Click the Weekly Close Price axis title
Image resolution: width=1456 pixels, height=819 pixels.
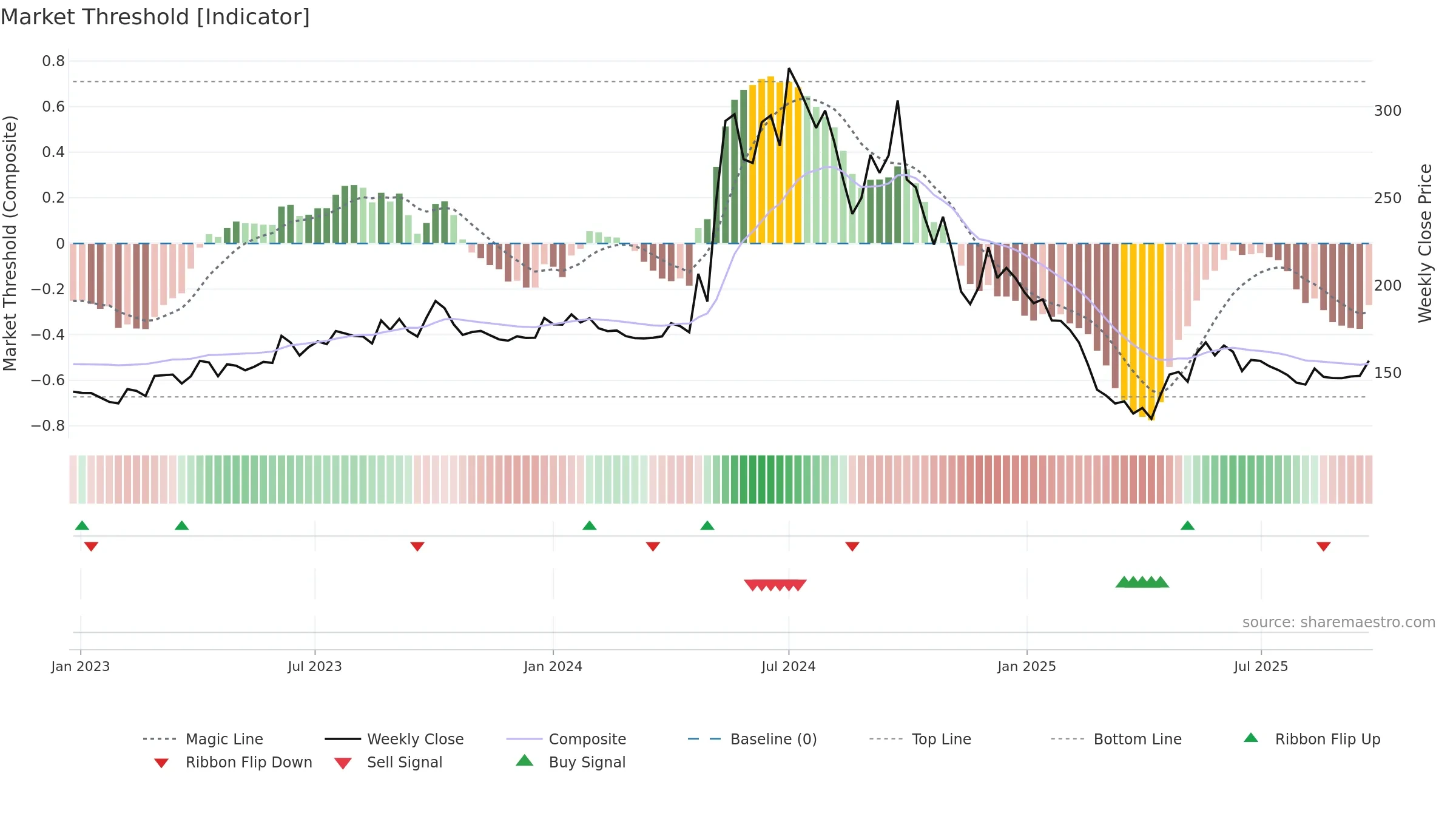click(x=1425, y=243)
